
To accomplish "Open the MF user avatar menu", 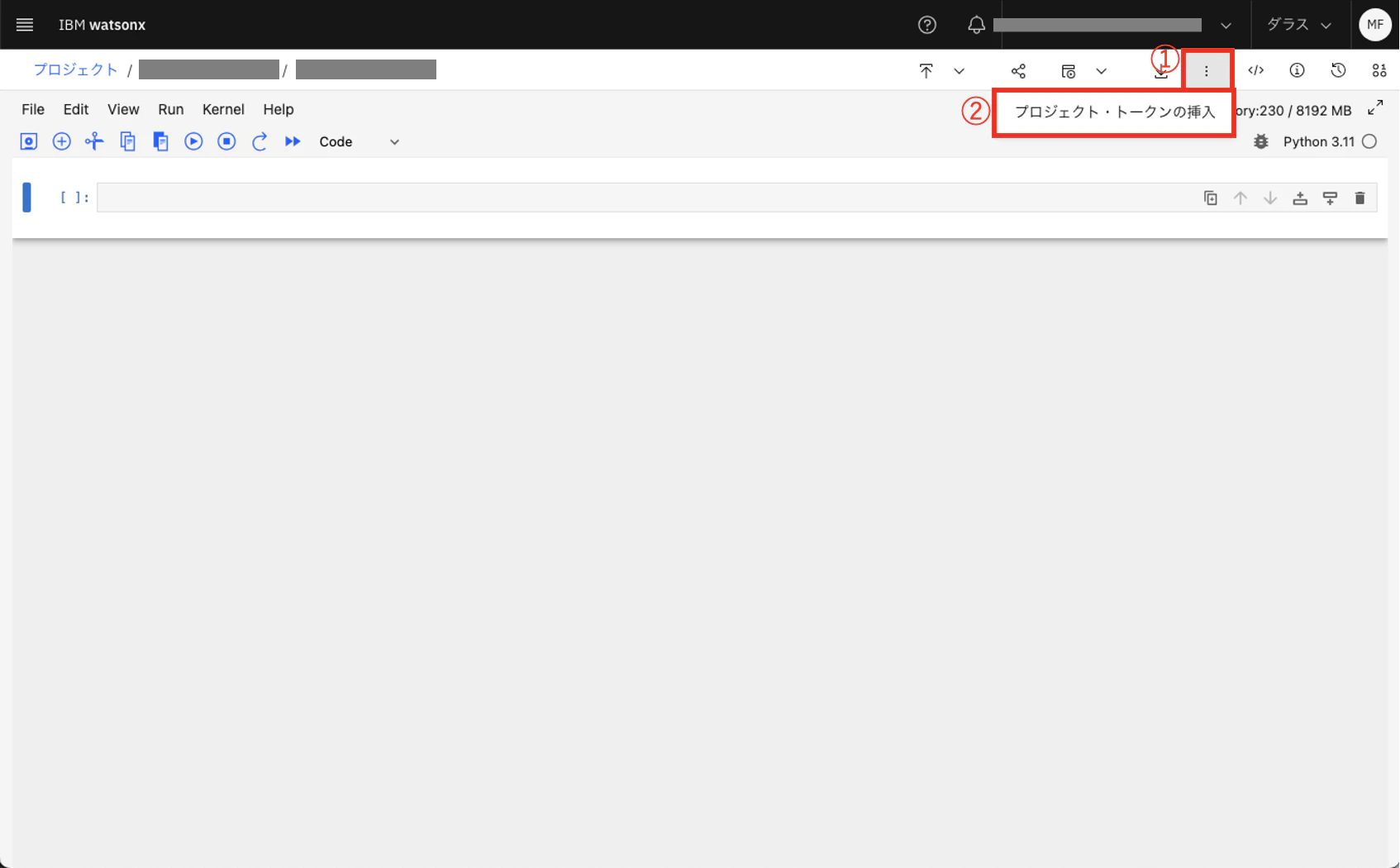I will pyautogui.click(x=1375, y=25).
